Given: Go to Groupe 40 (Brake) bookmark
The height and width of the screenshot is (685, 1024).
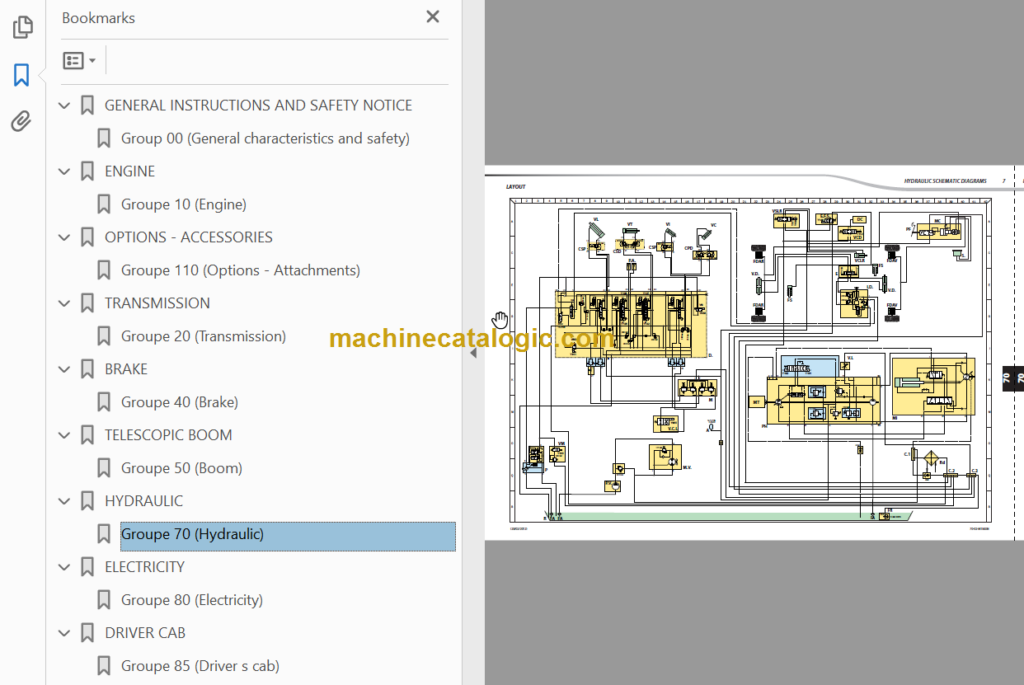Looking at the screenshot, I should 180,402.
